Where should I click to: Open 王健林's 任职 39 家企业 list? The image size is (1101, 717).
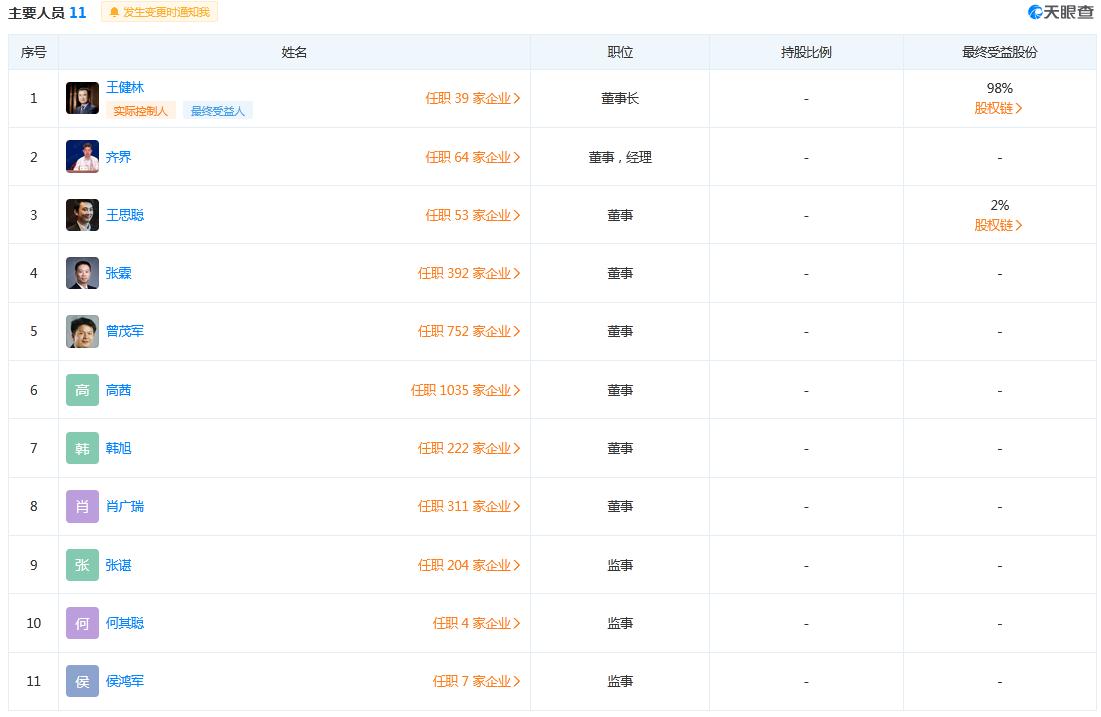click(x=473, y=98)
